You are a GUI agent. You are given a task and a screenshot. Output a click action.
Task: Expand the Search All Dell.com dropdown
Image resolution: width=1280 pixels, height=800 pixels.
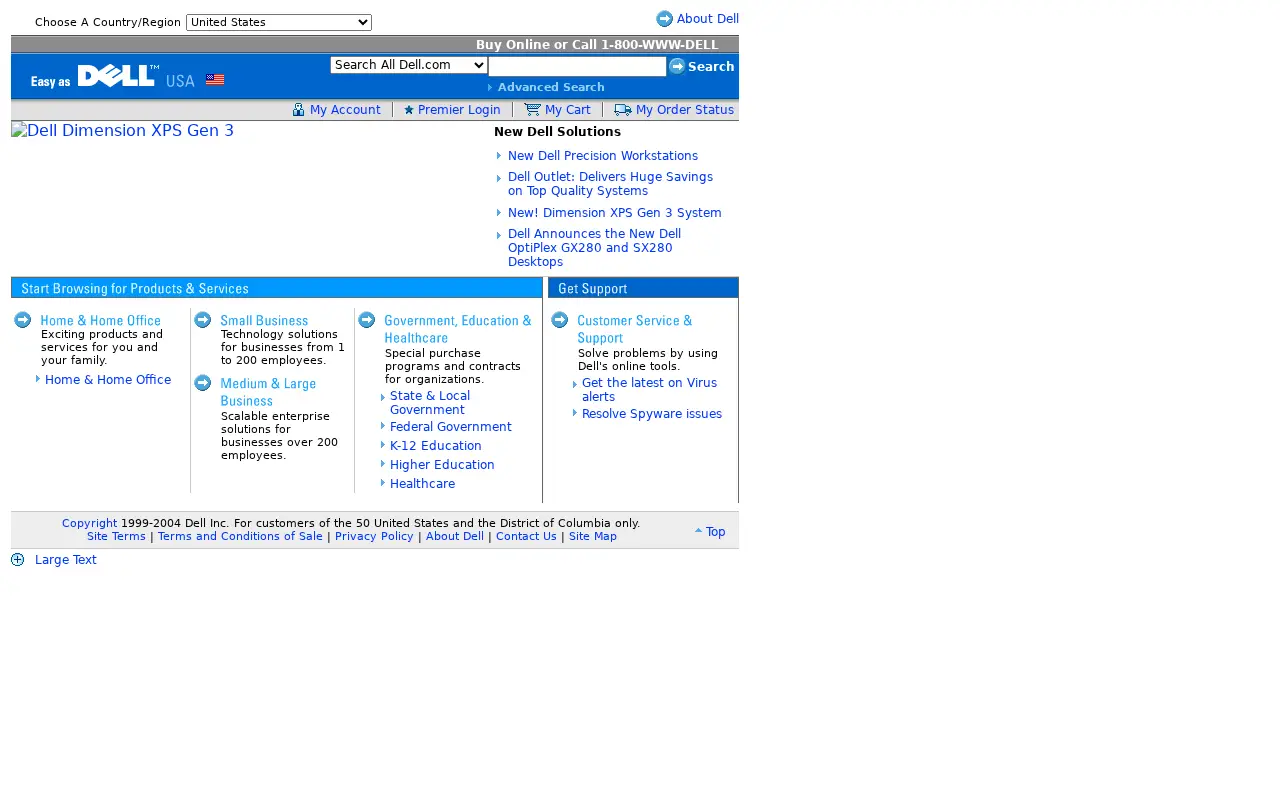click(x=409, y=65)
